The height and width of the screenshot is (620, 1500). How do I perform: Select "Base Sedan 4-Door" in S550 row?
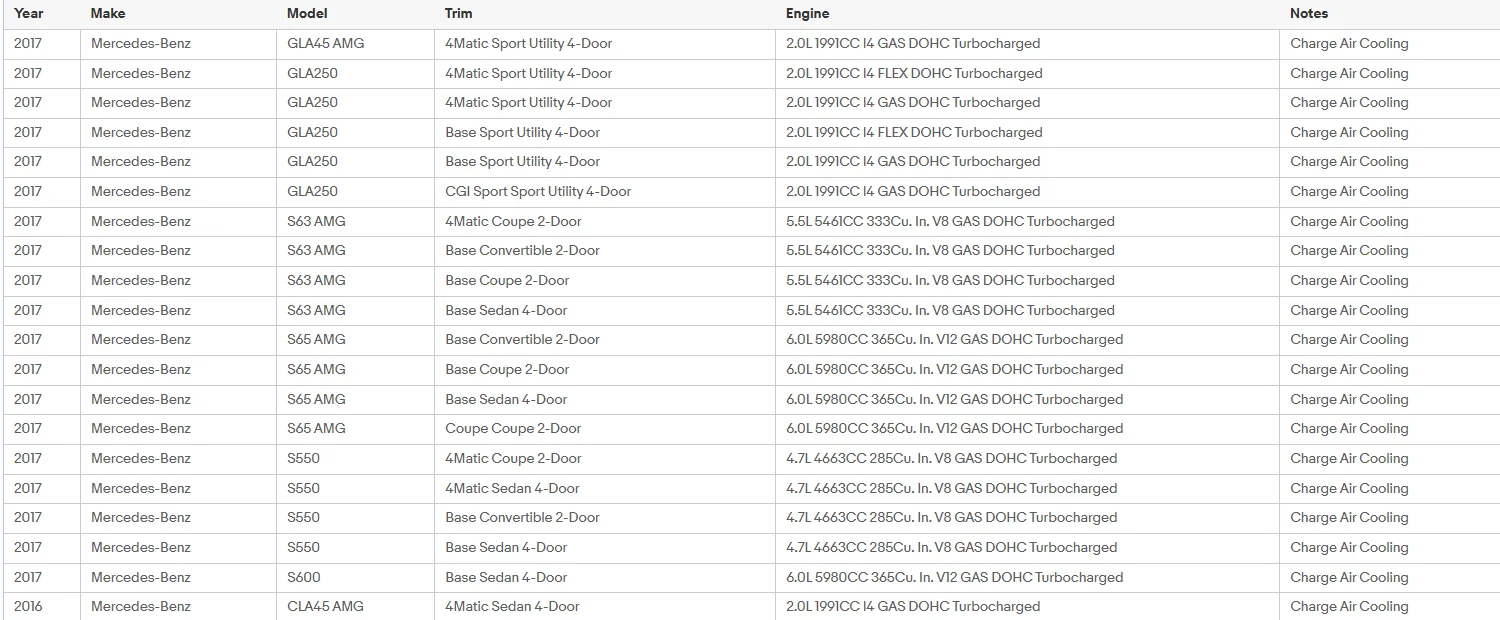[506, 548]
